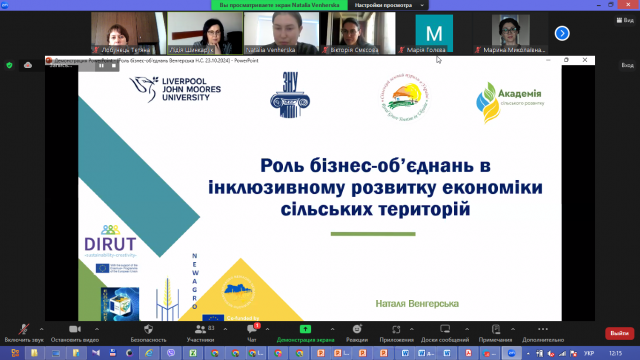640x360 pixels.
Task: Open the Безопасность shield icon
Action: [149, 329]
